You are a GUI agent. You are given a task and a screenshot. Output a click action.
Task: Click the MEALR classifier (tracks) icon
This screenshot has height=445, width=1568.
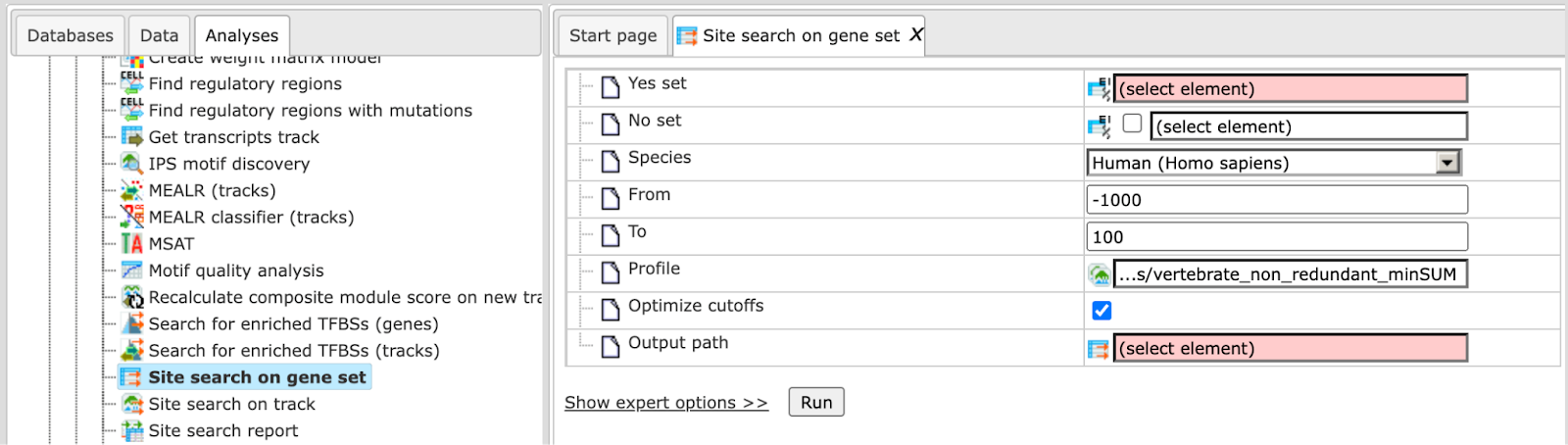[132, 217]
